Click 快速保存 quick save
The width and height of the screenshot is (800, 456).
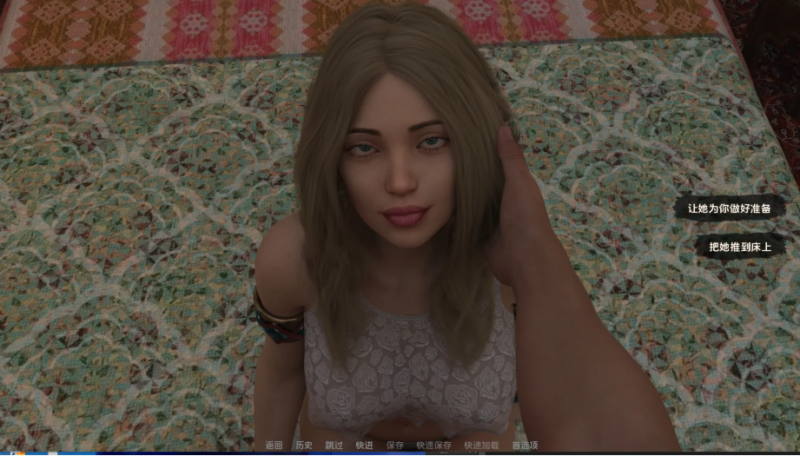434,445
